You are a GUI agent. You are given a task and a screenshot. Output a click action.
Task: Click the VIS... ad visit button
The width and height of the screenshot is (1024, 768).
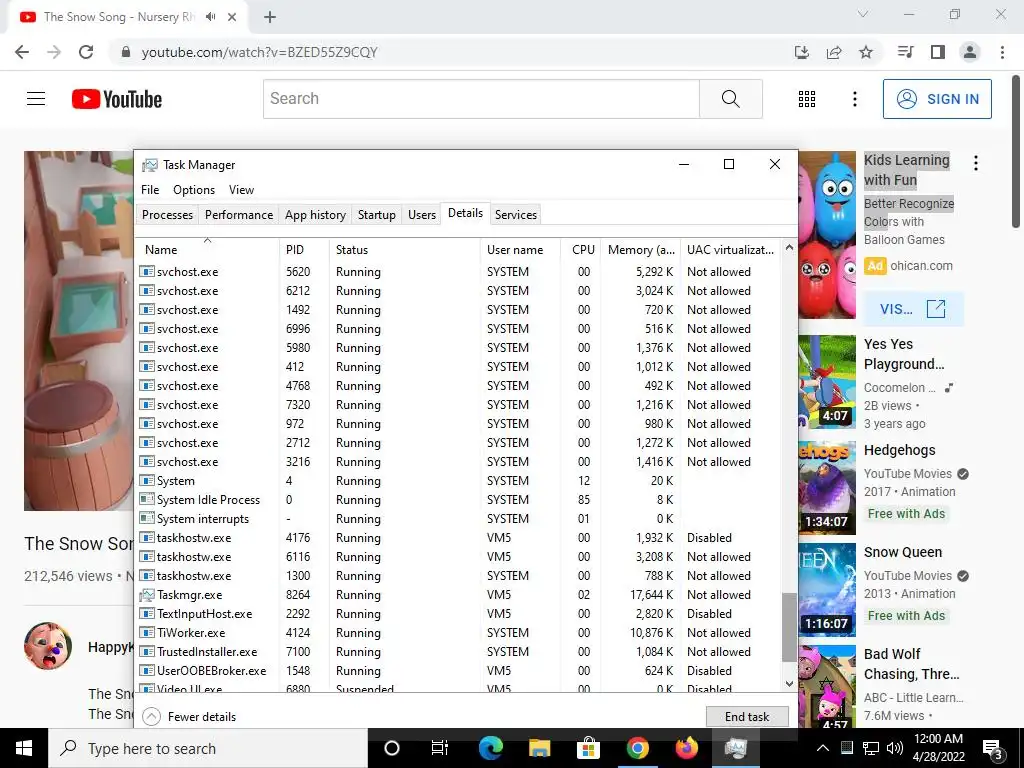(913, 309)
